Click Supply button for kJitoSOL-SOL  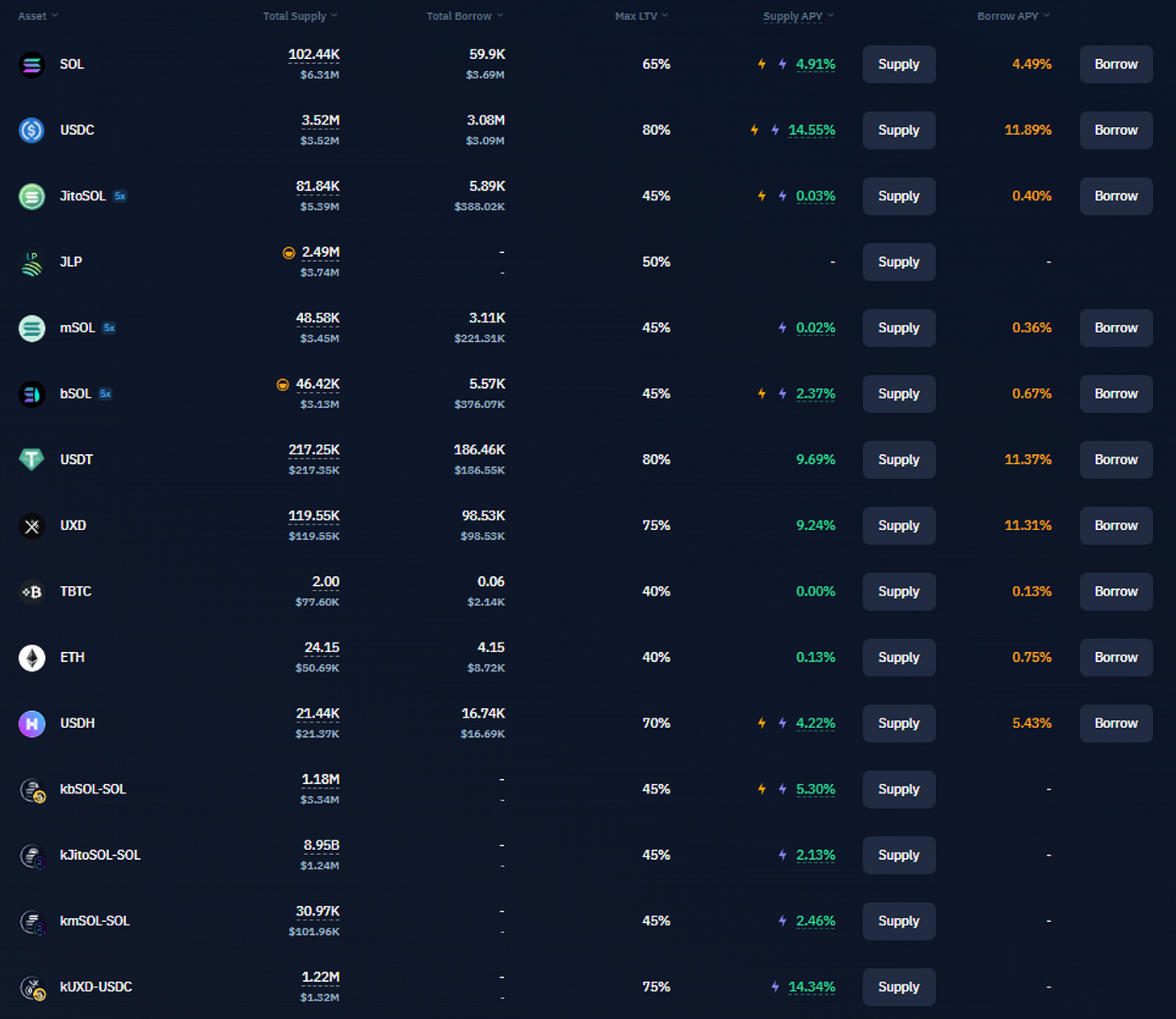[x=899, y=855]
